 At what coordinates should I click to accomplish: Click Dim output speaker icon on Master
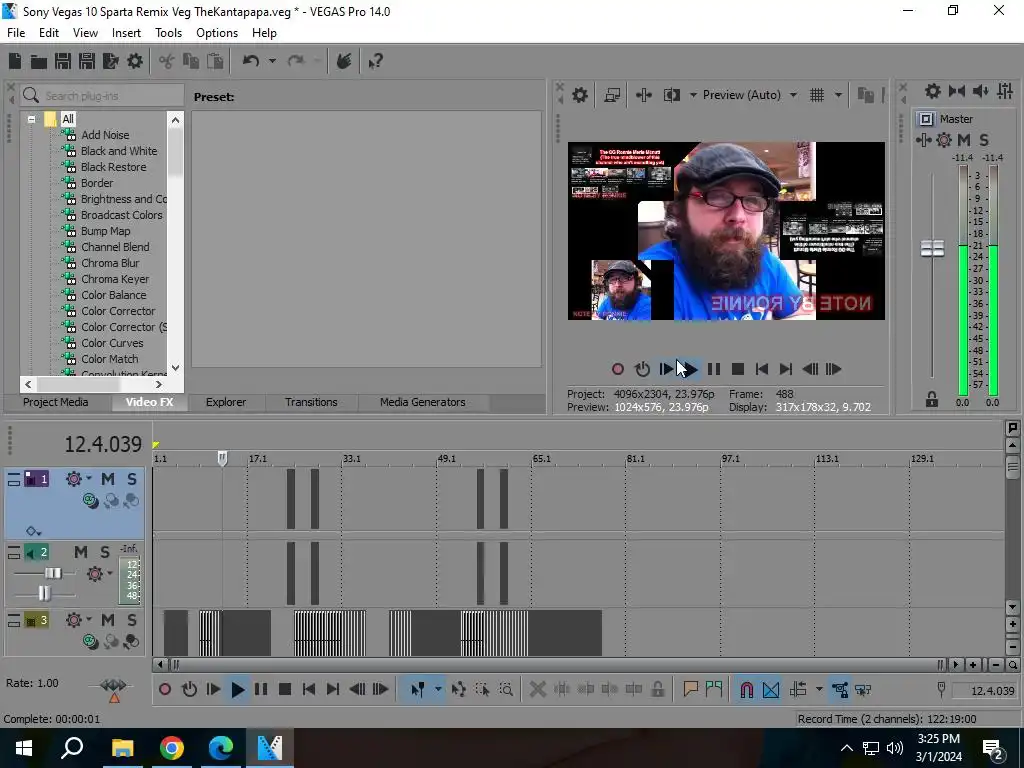point(980,91)
